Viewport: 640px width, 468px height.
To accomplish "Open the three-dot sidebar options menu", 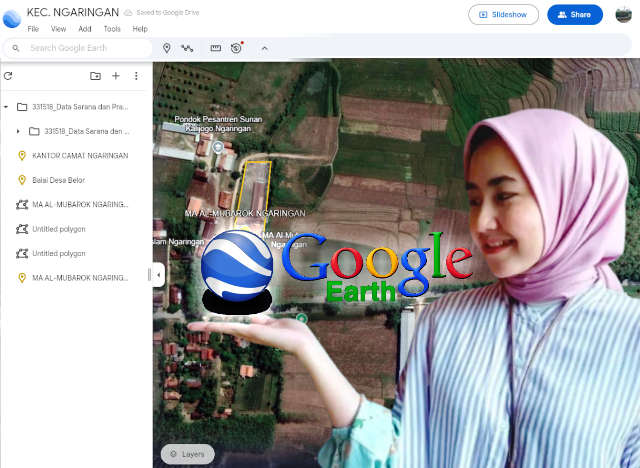I will 136,76.
